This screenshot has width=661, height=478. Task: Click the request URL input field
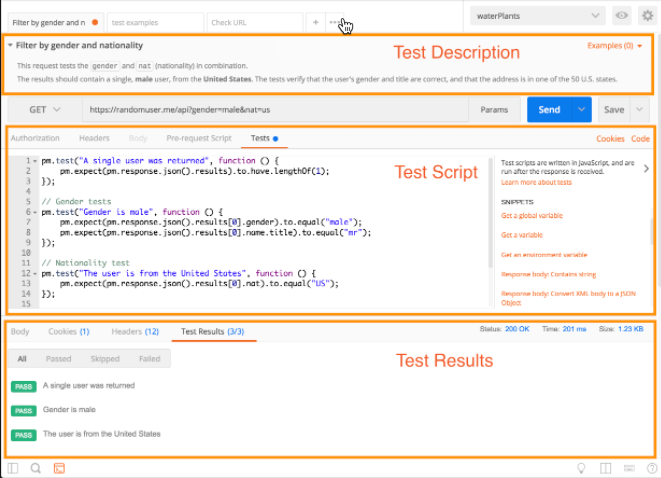point(275,110)
